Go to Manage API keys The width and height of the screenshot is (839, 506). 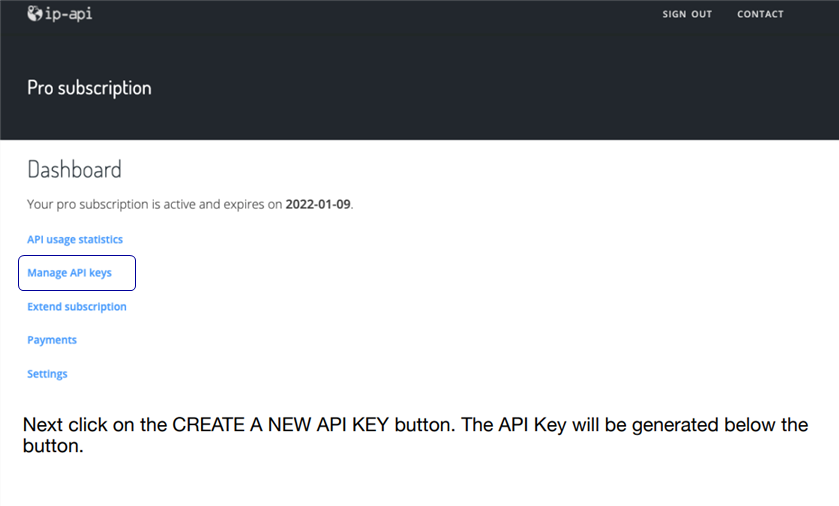click(69, 273)
